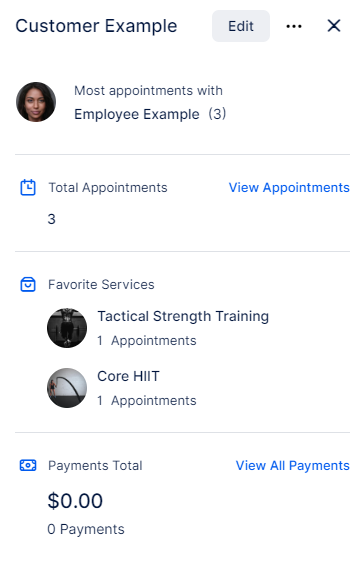
Task: Click the Customer Example title
Action: (96, 26)
